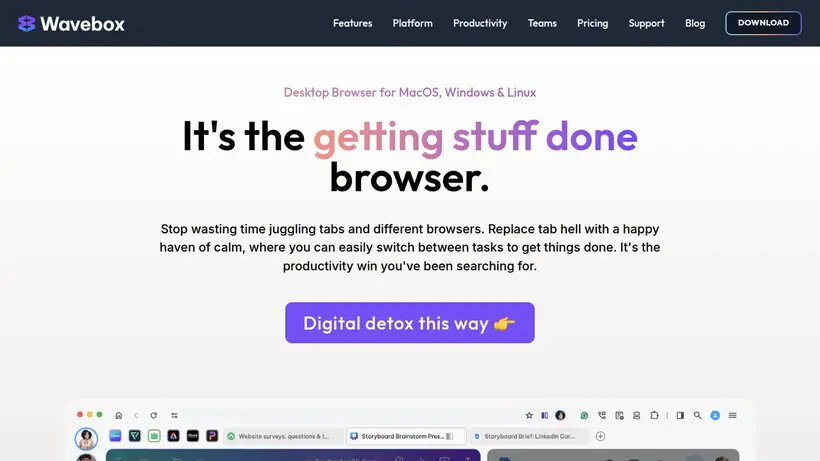Click the reload icon in browser mockup
The height and width of the screenshot is (461, 820).
click(154, 416)
